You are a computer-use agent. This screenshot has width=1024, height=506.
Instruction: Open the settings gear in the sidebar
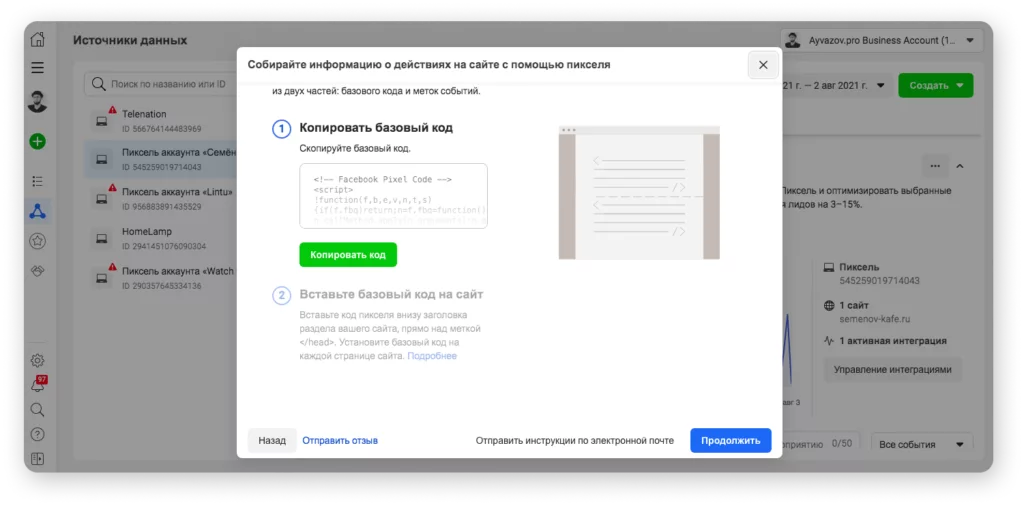(38, 360)
